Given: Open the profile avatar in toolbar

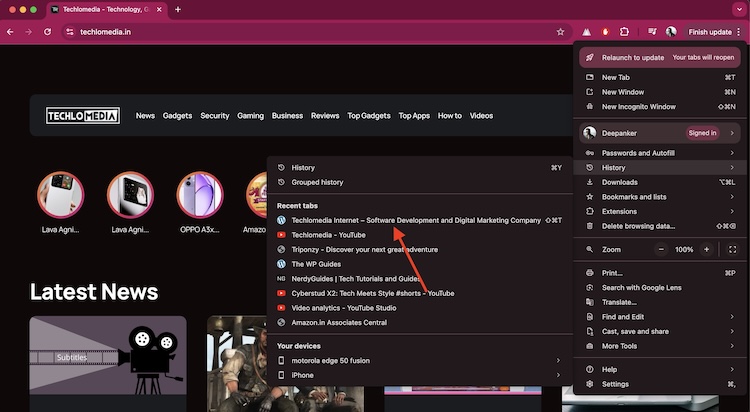Looking at the screenshot, I should 671,32.
